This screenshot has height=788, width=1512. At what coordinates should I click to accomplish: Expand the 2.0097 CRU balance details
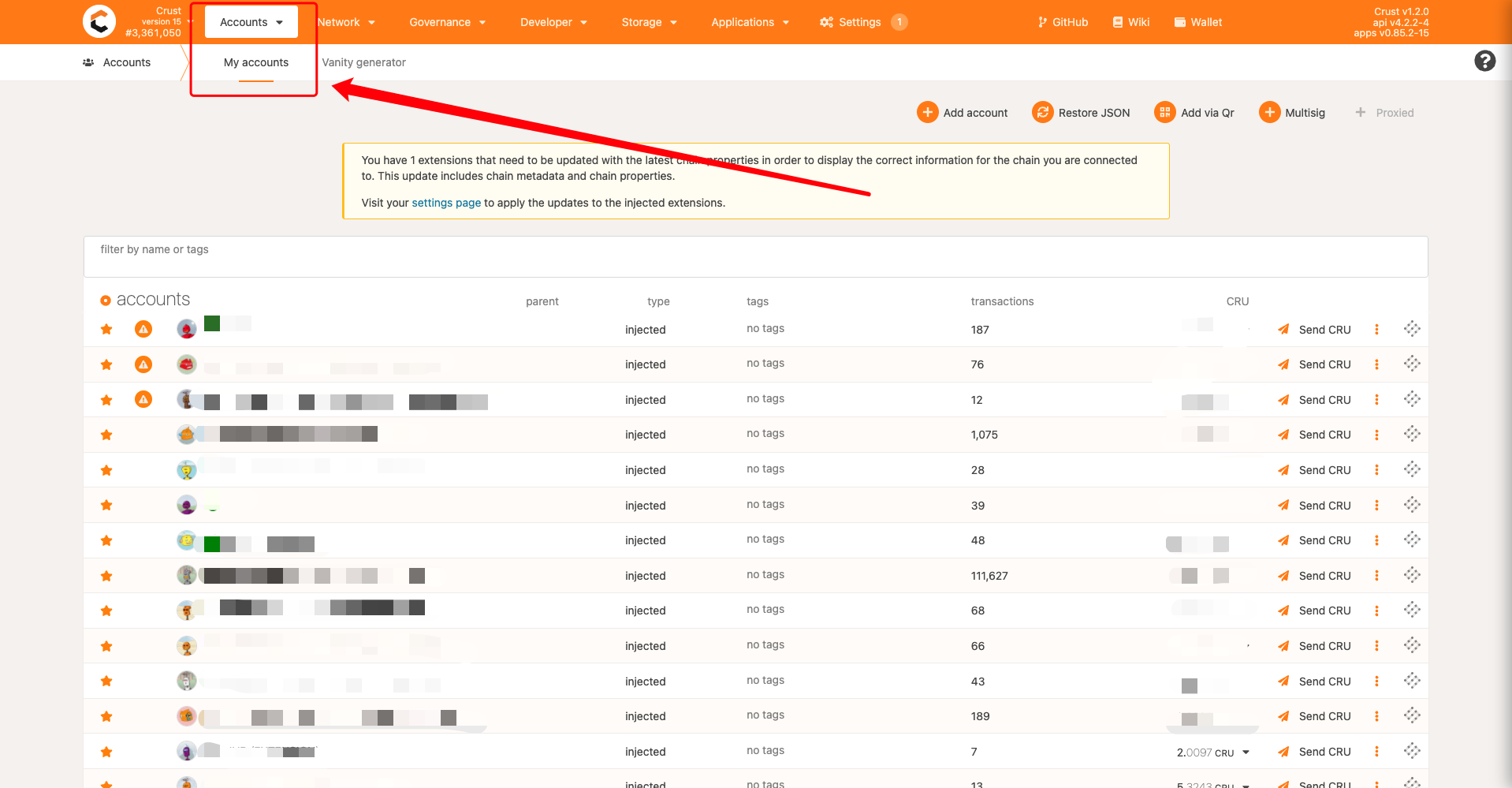[x=1246, y=753]
